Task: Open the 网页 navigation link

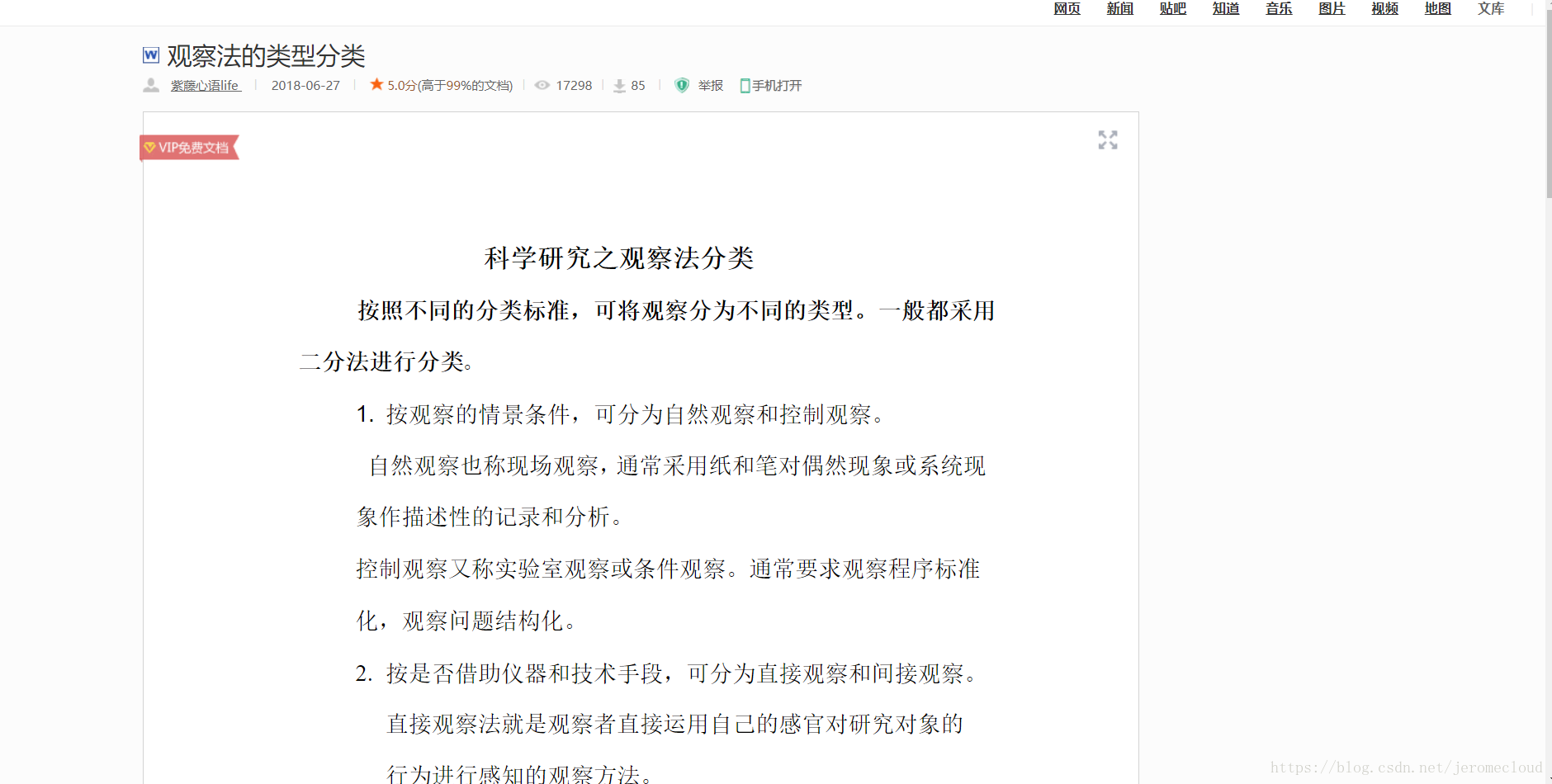Action: [1067, 9]
